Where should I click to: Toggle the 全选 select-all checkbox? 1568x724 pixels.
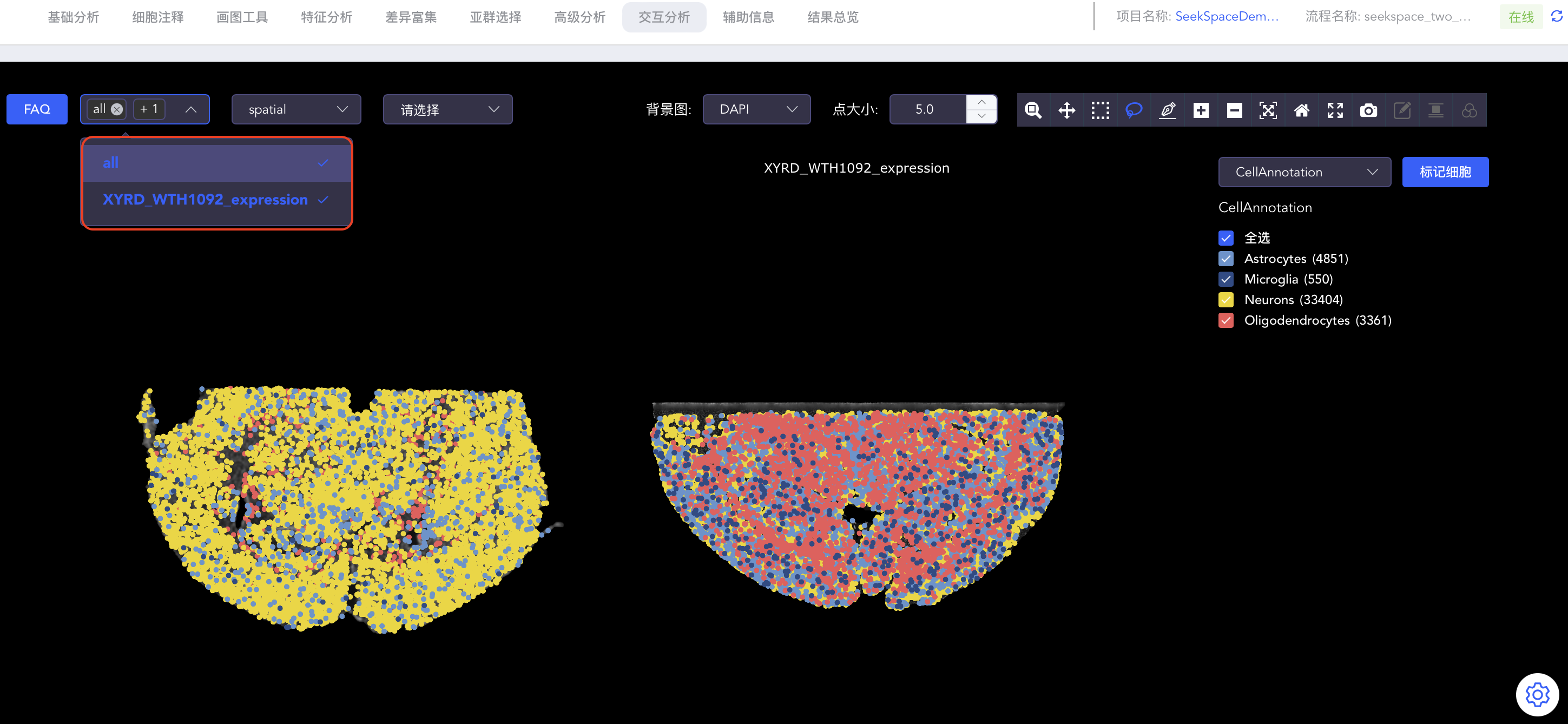point(1226,238)
